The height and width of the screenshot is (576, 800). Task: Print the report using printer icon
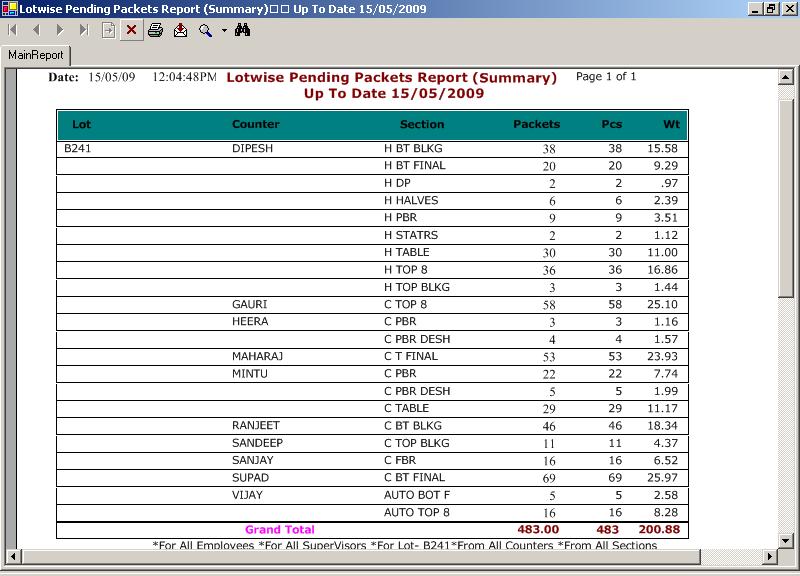[x=156, y=31]
